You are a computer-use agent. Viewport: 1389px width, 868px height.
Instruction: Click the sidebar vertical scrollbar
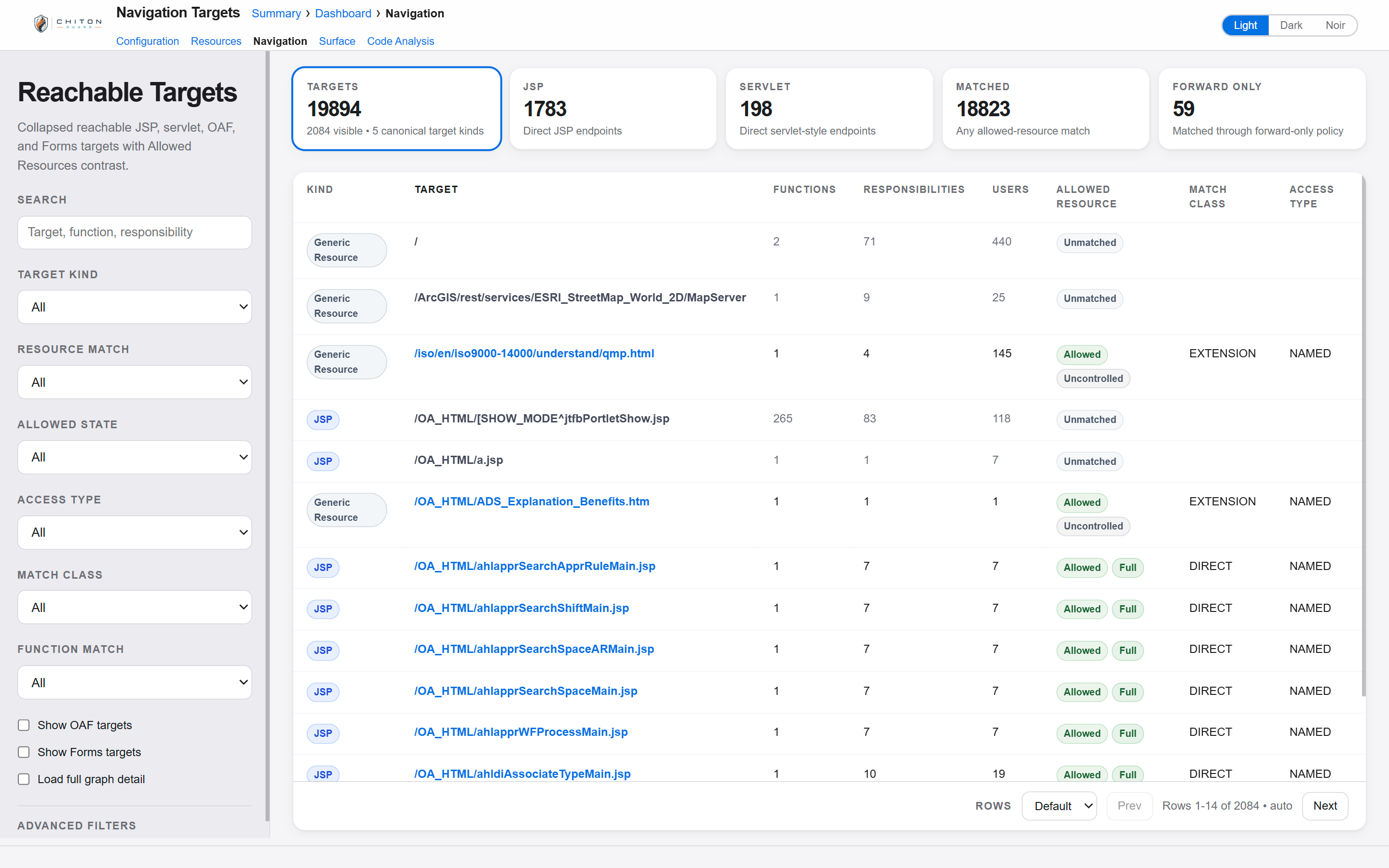[268, 436]
